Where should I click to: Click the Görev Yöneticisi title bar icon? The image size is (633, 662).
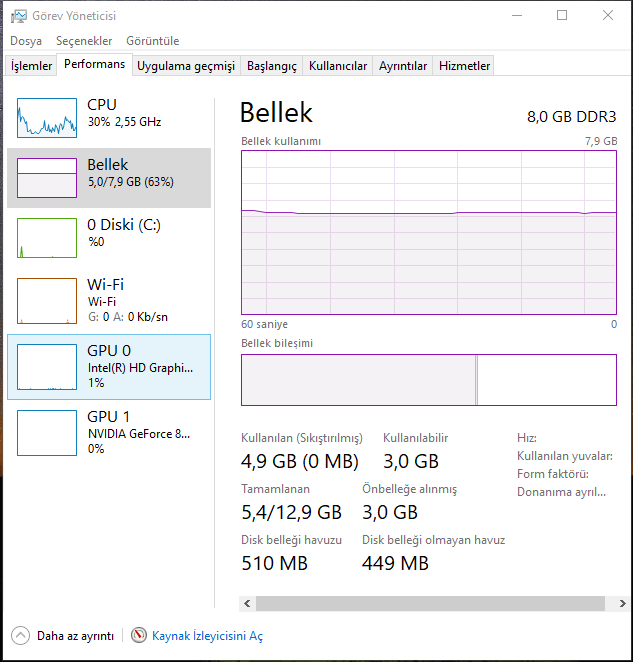[x=20, y=16]
